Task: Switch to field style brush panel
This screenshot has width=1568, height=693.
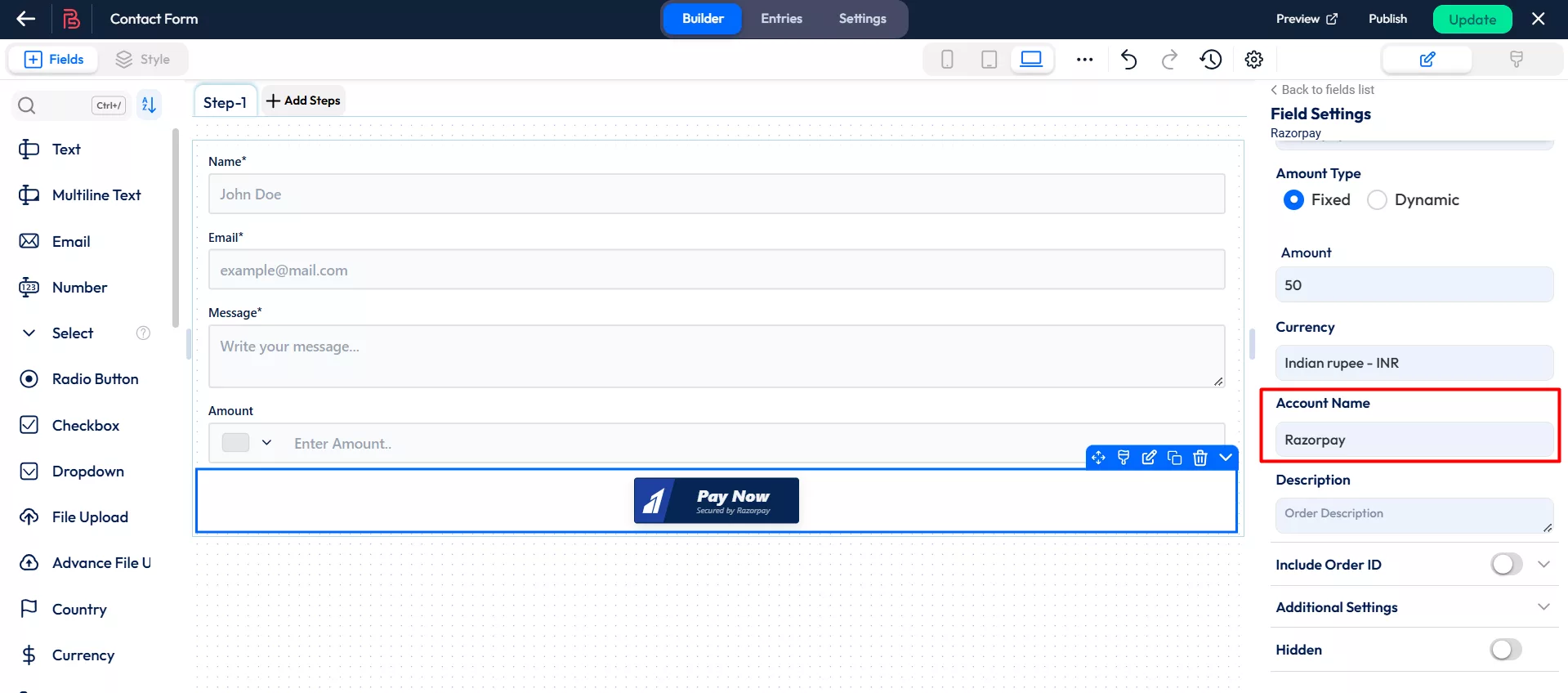Action: (1517, 60)
